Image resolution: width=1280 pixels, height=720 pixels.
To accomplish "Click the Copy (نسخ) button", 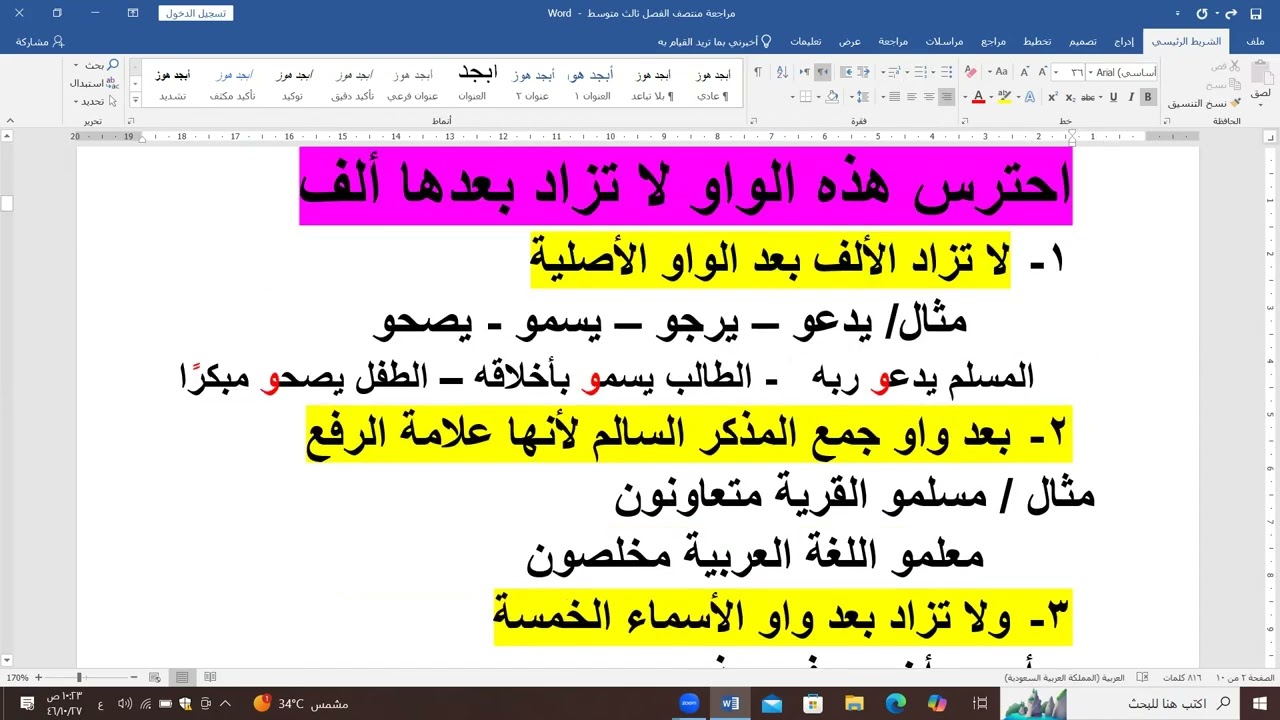I will tap(1221, 85).
